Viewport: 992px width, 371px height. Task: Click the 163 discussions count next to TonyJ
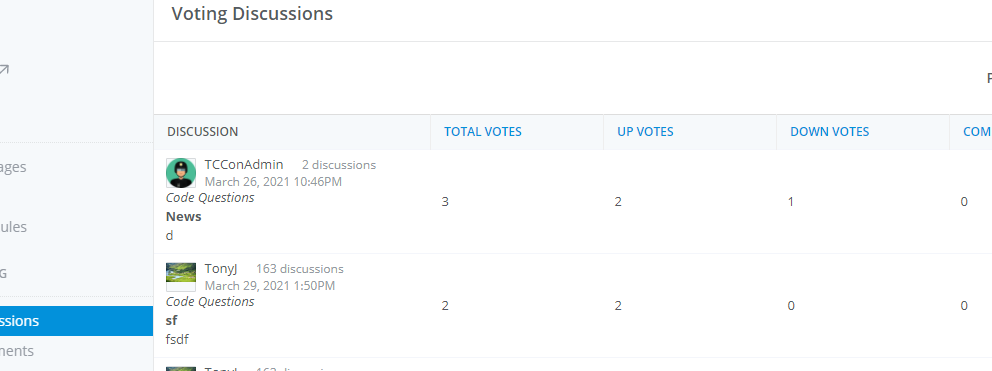tap(300, 269)
